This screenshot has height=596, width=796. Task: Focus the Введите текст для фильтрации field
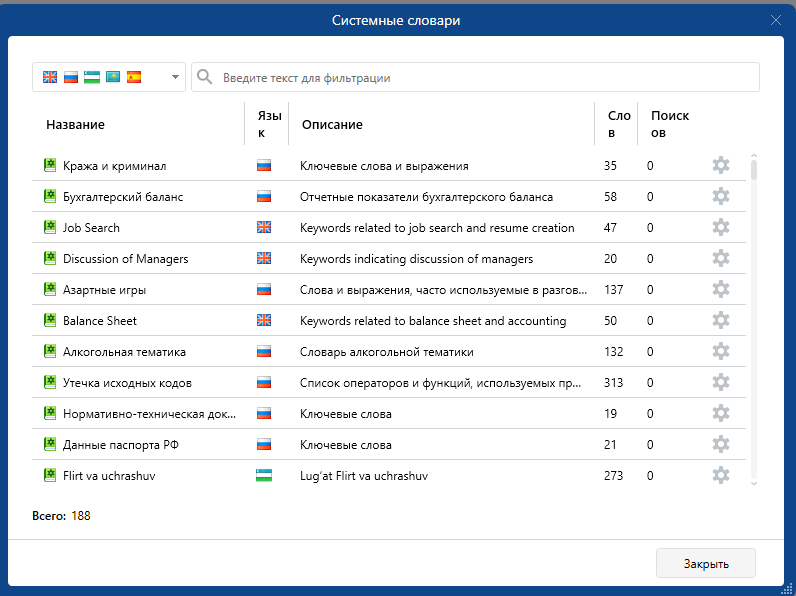click(x=475, y=77)
